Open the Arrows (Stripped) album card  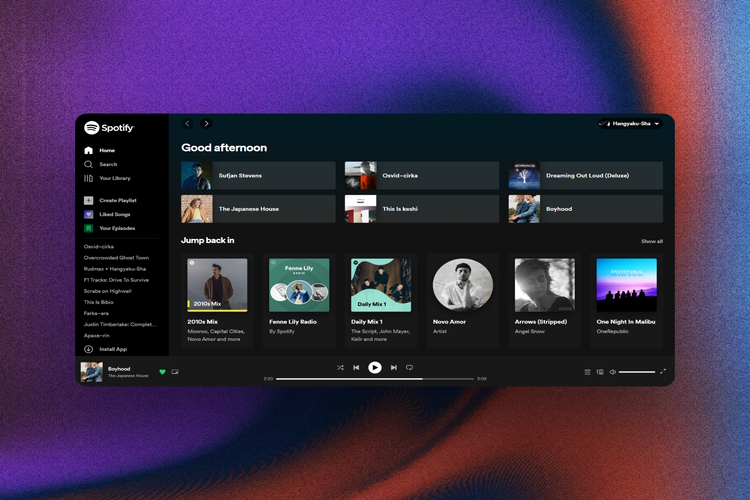(x=544, y=300)
